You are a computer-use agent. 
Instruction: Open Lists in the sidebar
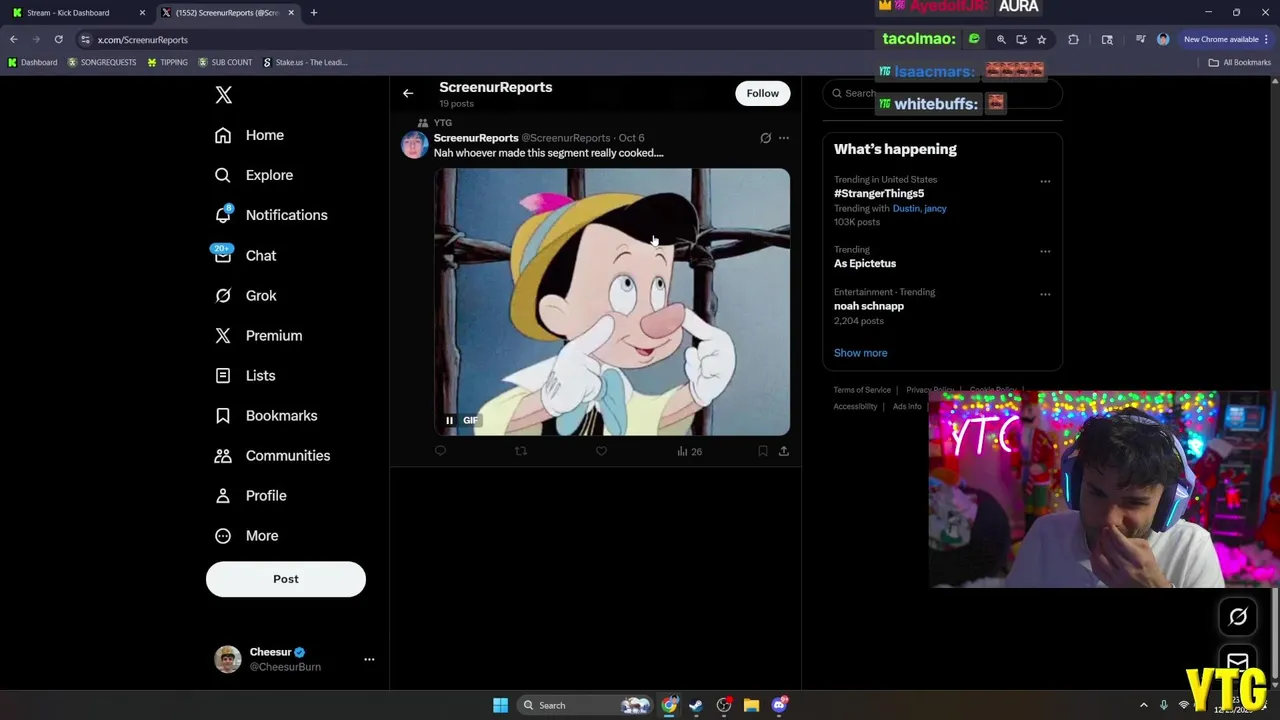click(x=246, y=375)
